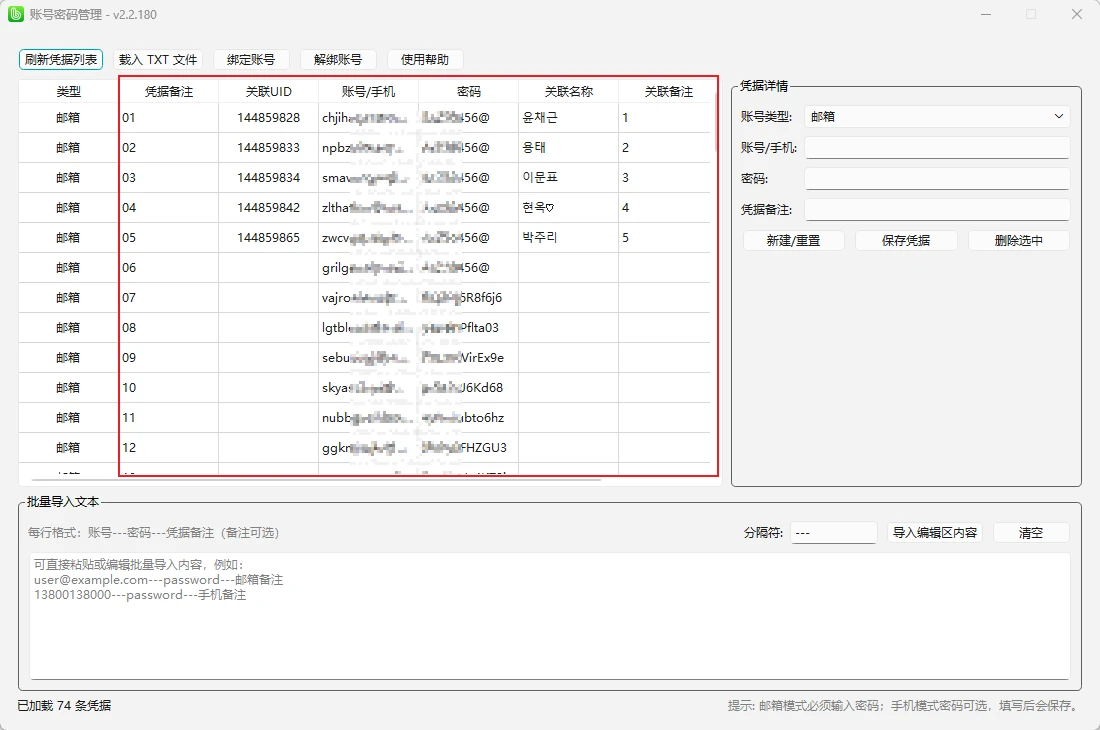
Task: Click the account cell starting with skya
Action: pos(368,388)
